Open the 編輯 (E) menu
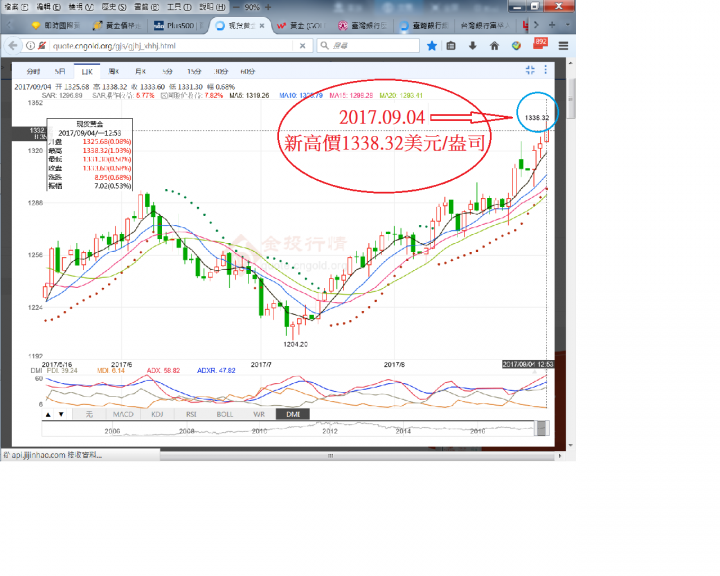Viewport: 720px width, 576px height. coord(48,7)
